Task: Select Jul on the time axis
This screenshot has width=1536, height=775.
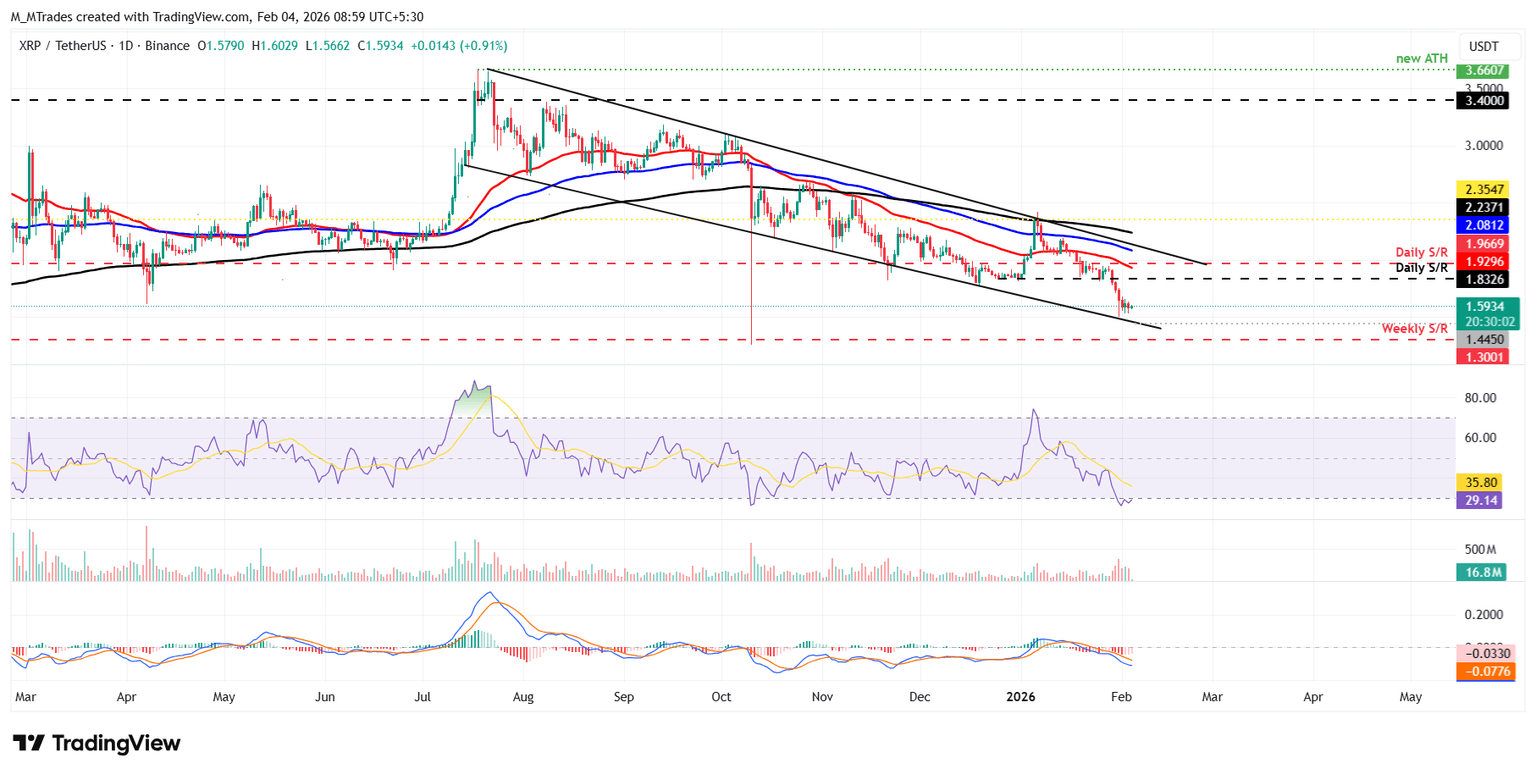Action: click(422, 694)
